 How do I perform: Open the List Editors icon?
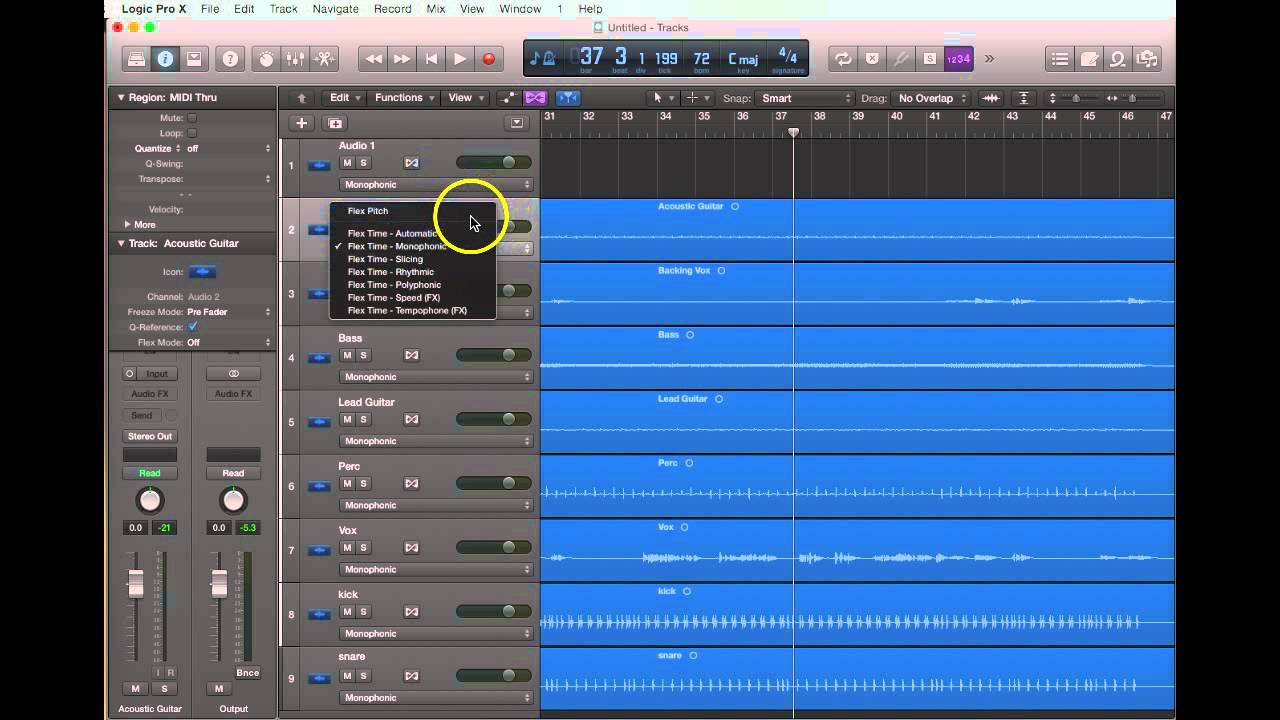(x=1060, y=59)
